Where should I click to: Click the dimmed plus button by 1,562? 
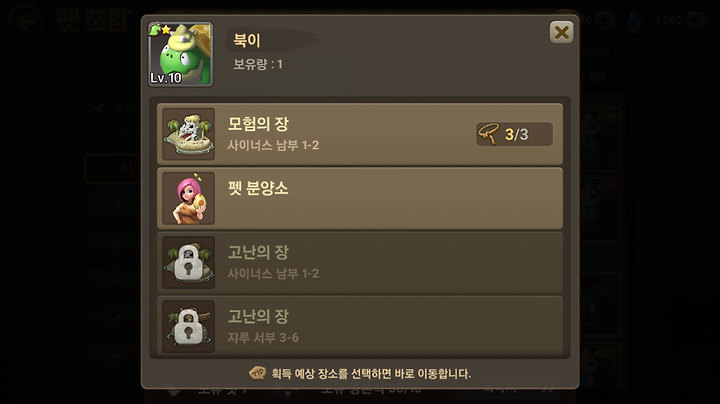[x=696, y=20]
